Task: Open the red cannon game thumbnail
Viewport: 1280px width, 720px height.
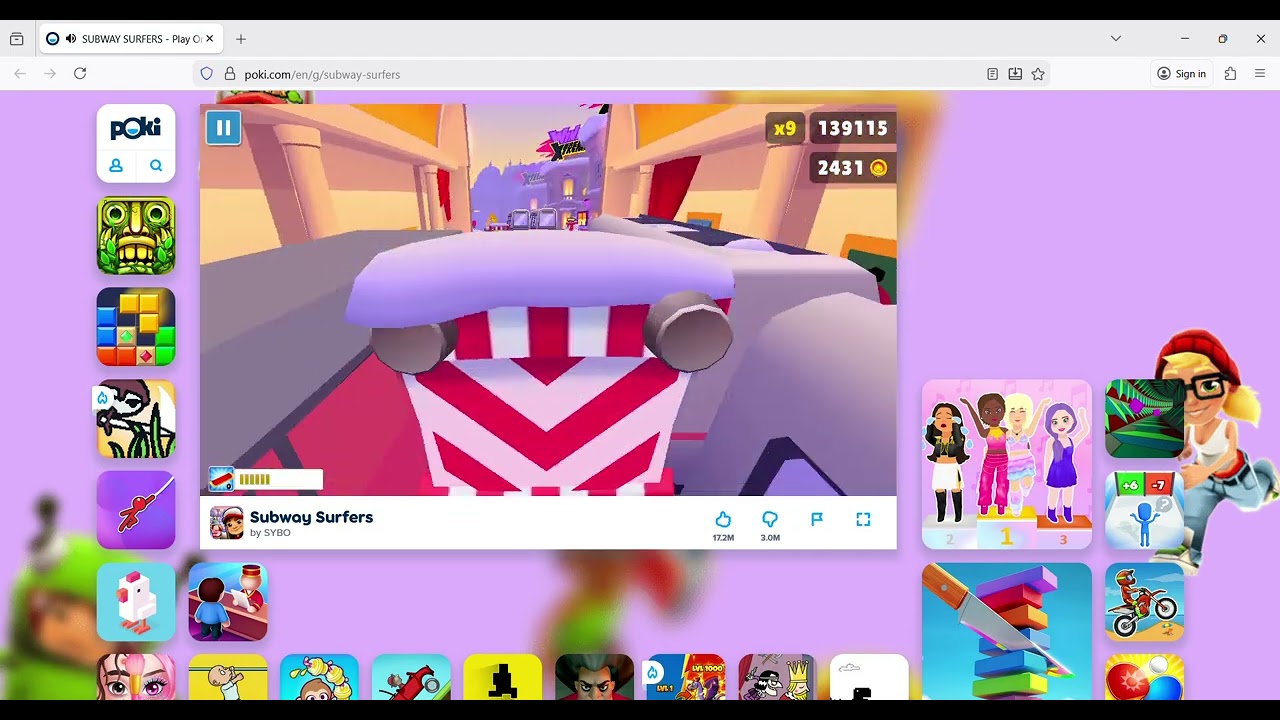Action: pos(411,677)
